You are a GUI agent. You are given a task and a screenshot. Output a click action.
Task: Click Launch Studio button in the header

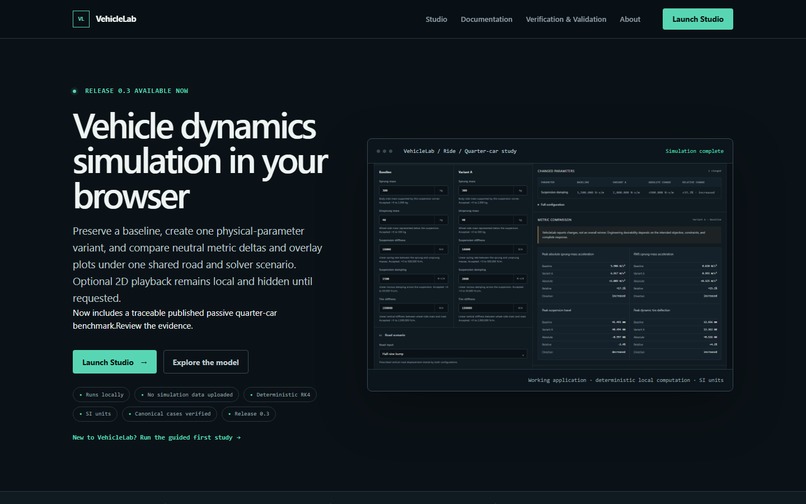(x=698, y=19)
